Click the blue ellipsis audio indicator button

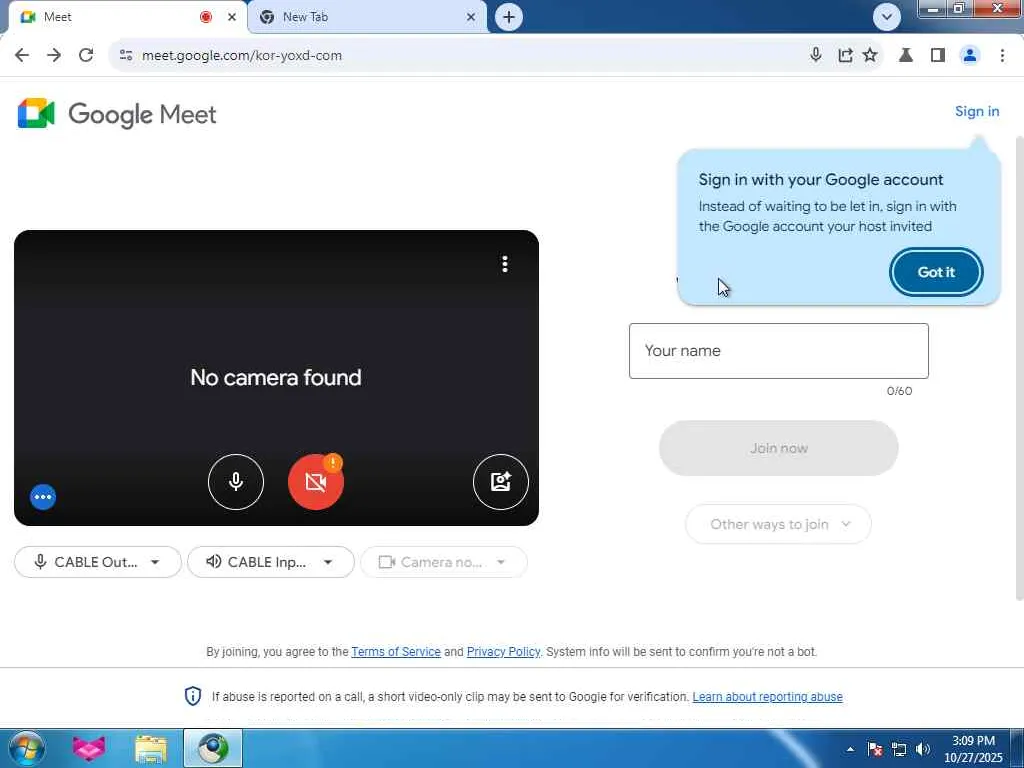[x=43, y=497]
